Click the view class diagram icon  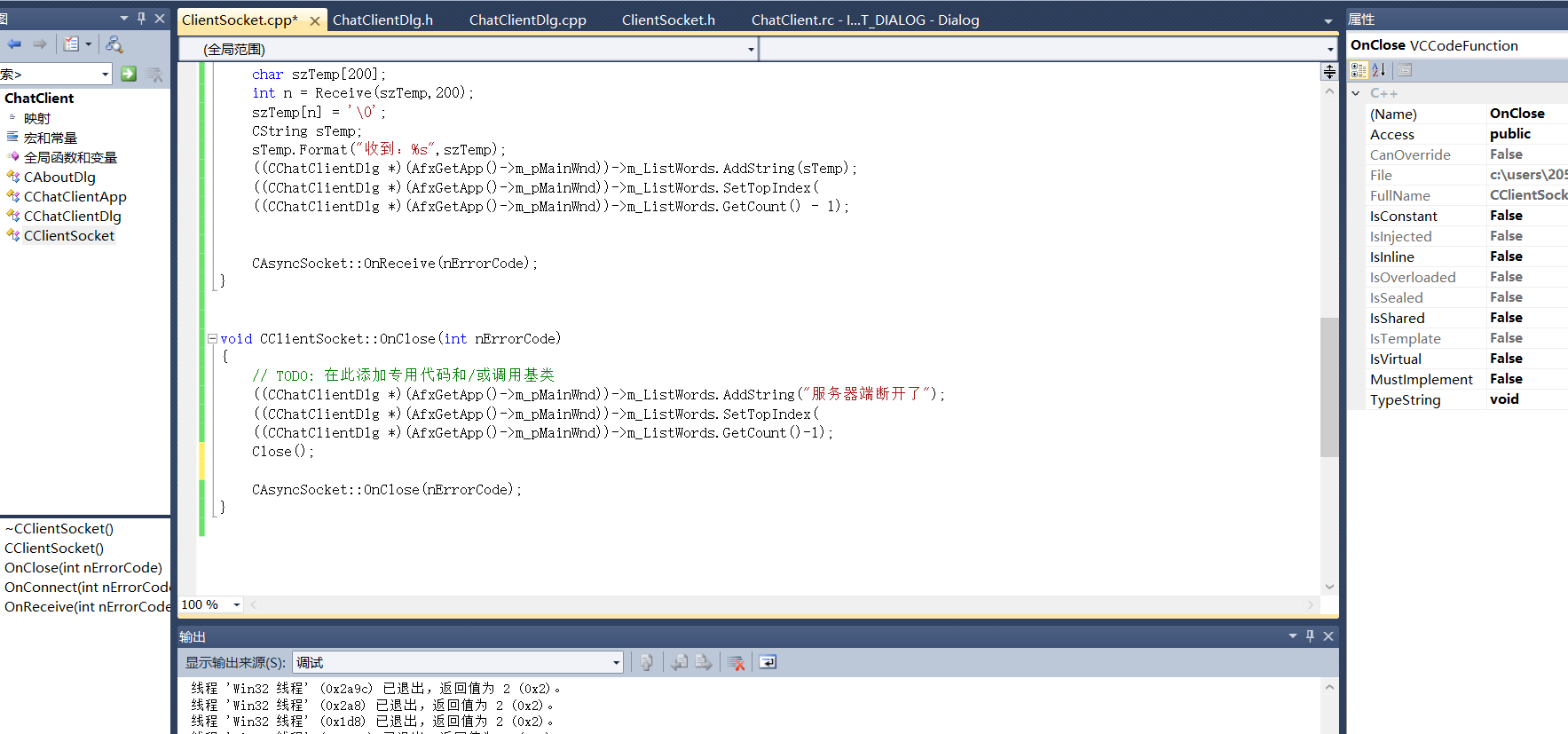click(114, 44)
